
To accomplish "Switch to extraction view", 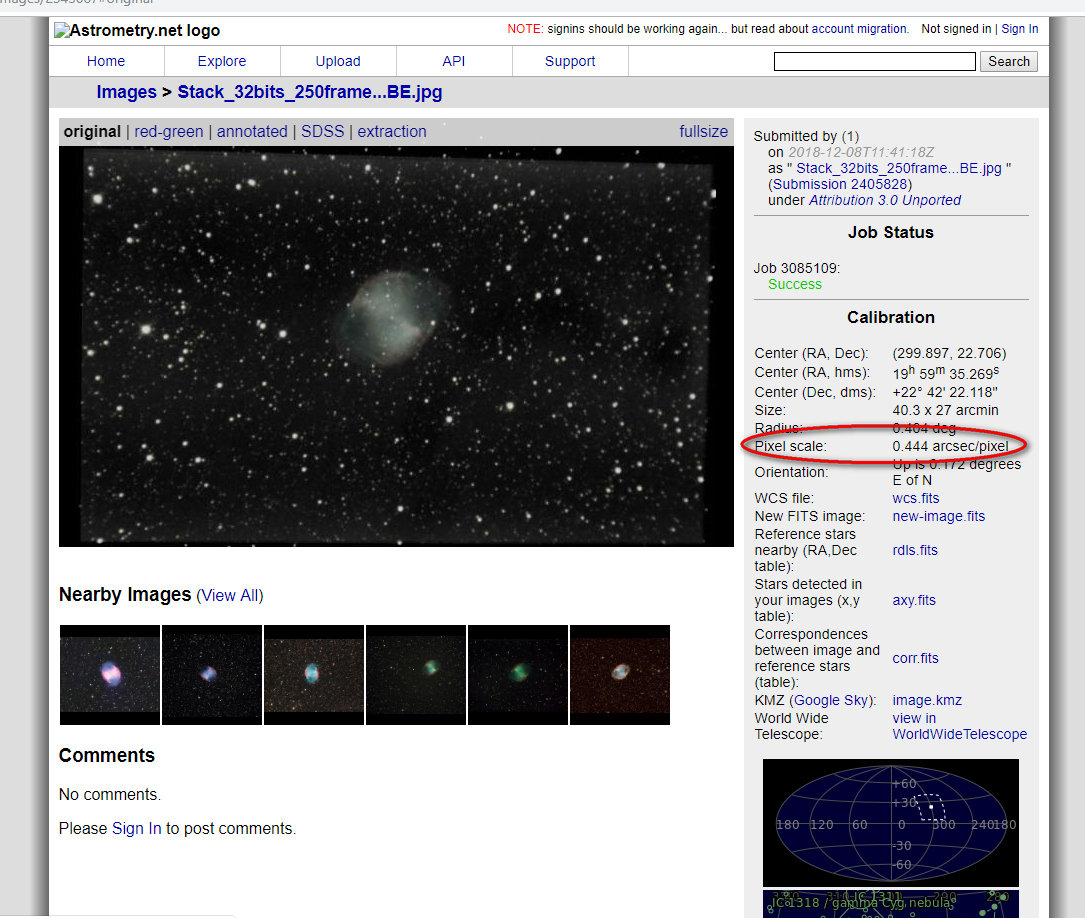I will pos(392,131).
